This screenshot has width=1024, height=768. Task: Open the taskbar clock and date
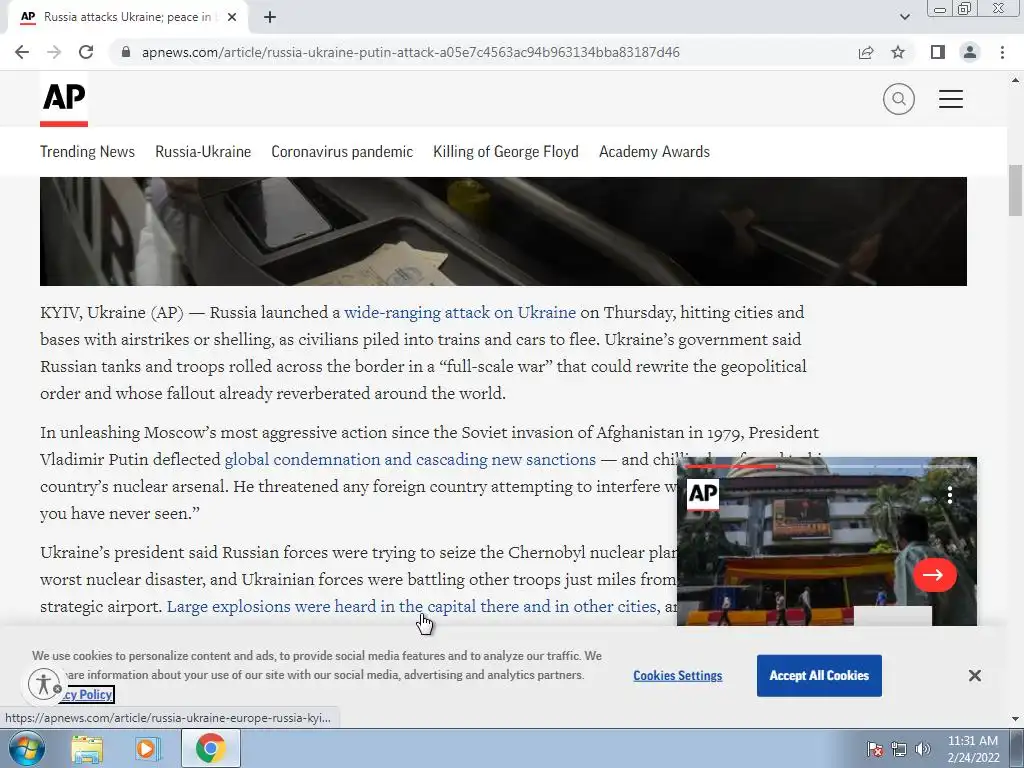click(x=973, y=749)
